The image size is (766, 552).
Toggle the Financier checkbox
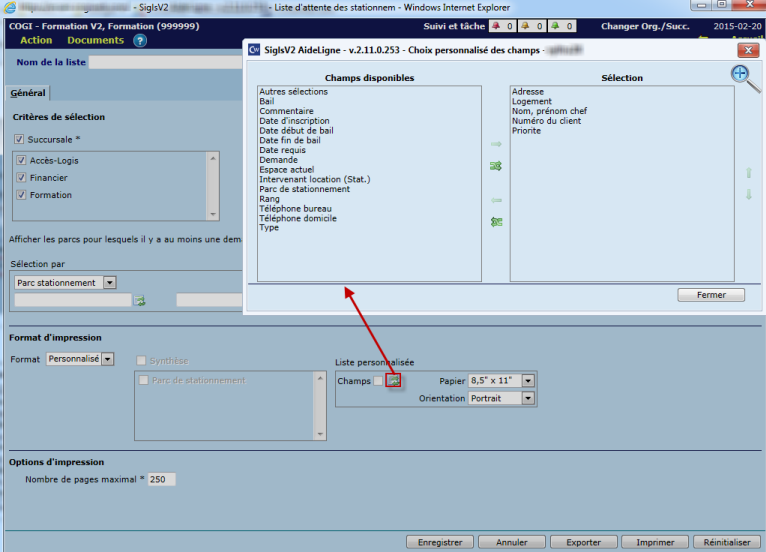click(21, 178)
